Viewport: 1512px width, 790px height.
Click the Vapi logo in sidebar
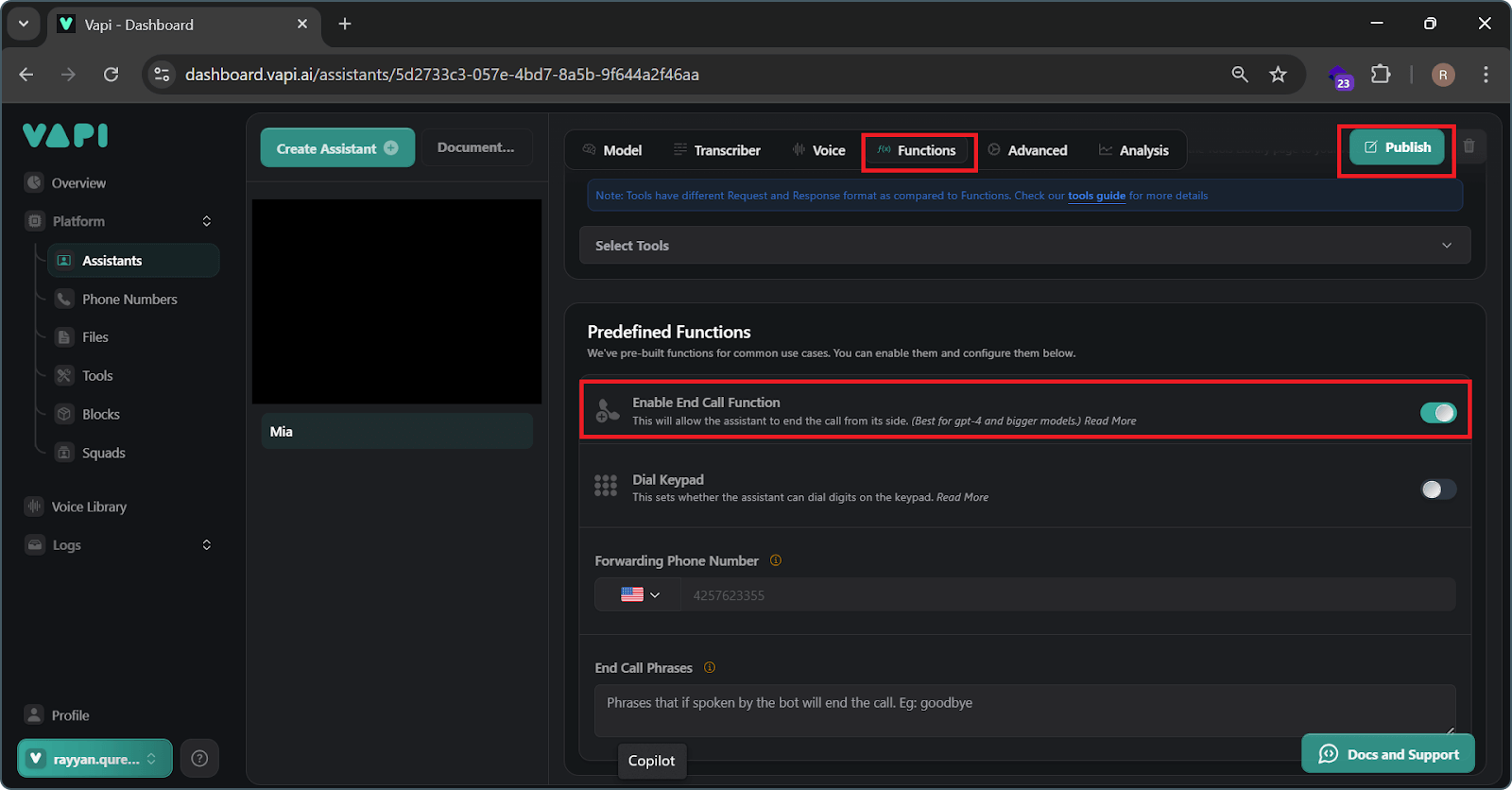65,136
